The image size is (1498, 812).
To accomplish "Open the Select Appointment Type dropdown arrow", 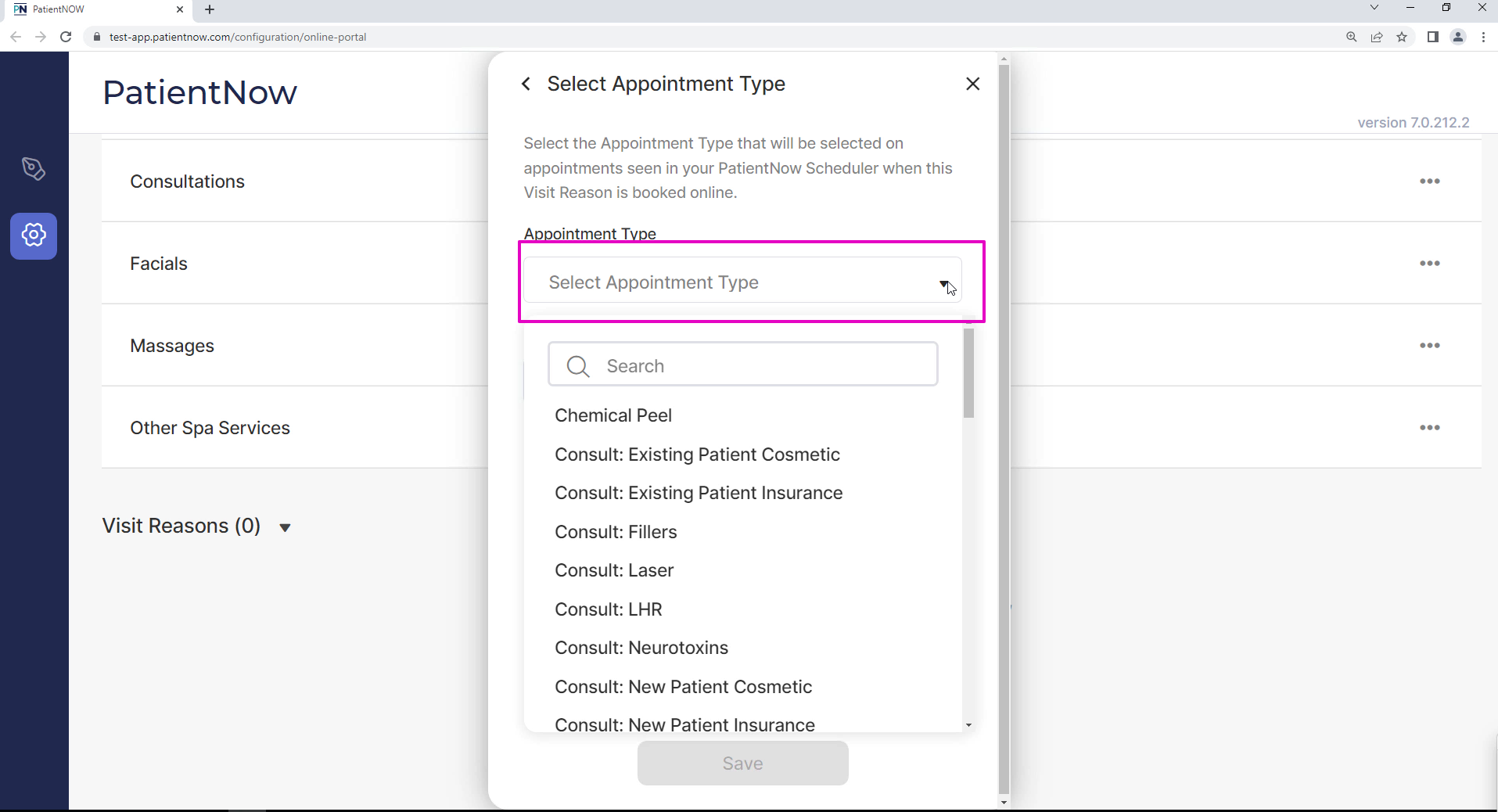I will click(943, 285).
